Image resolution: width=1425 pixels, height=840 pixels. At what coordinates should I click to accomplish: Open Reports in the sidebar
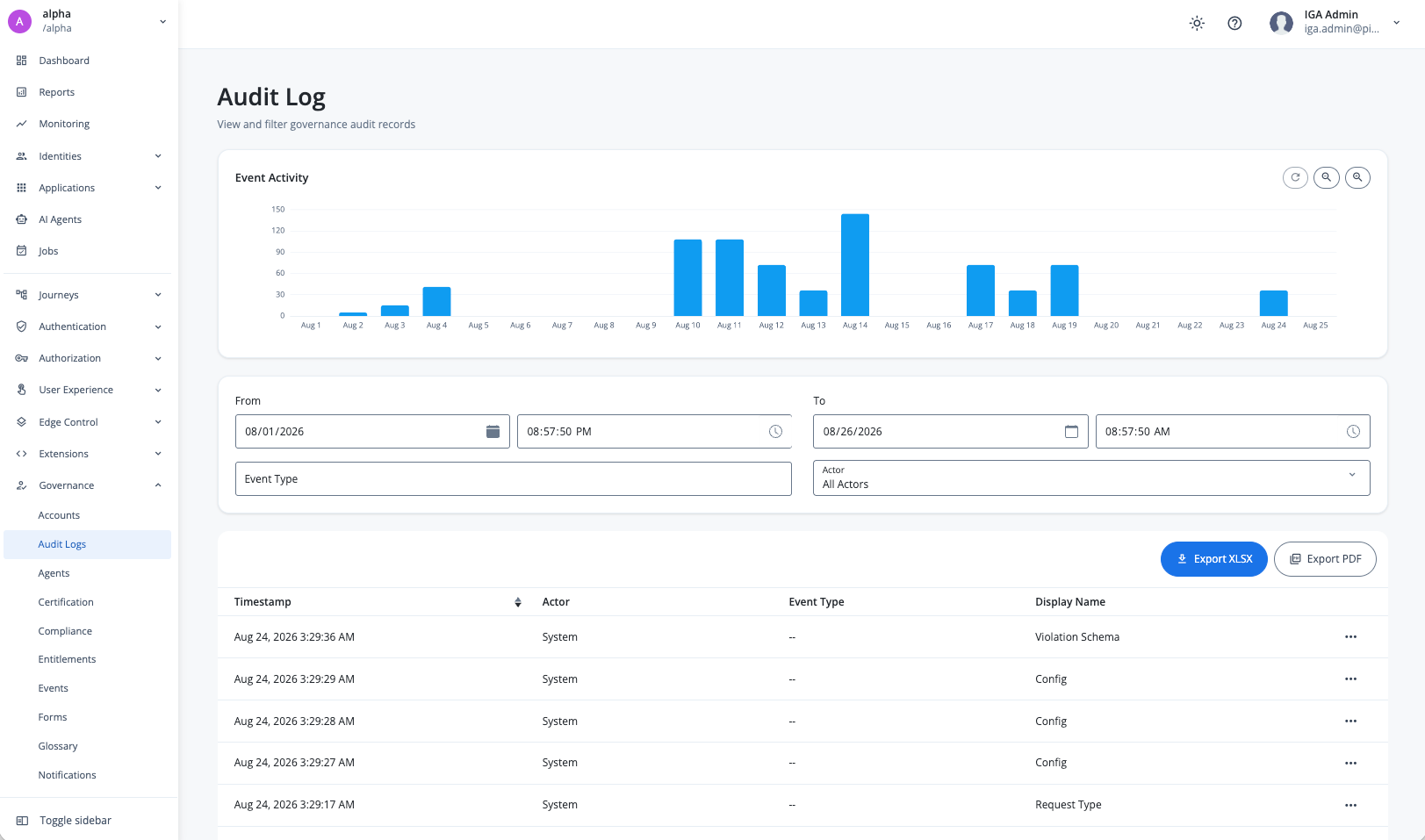(57, 92)
